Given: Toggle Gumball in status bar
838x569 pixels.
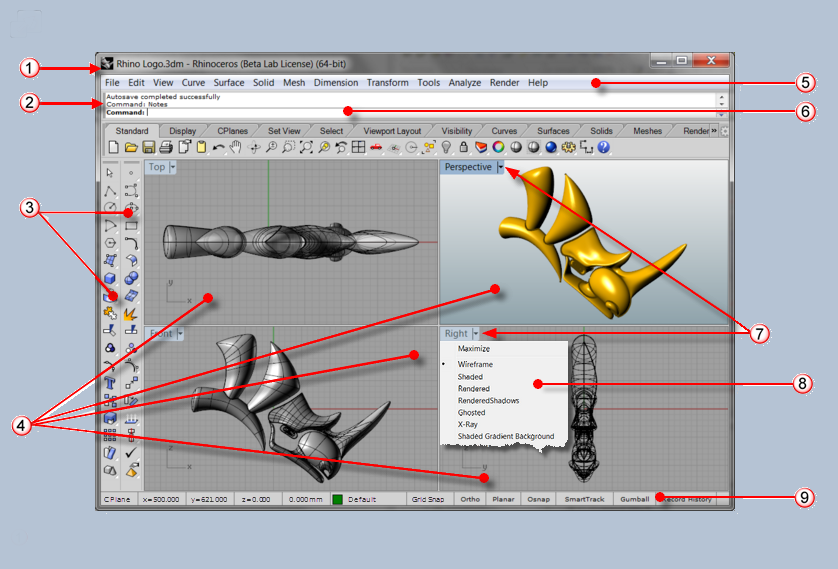Looking at the screenshot, I should click(x=635, y=499).
